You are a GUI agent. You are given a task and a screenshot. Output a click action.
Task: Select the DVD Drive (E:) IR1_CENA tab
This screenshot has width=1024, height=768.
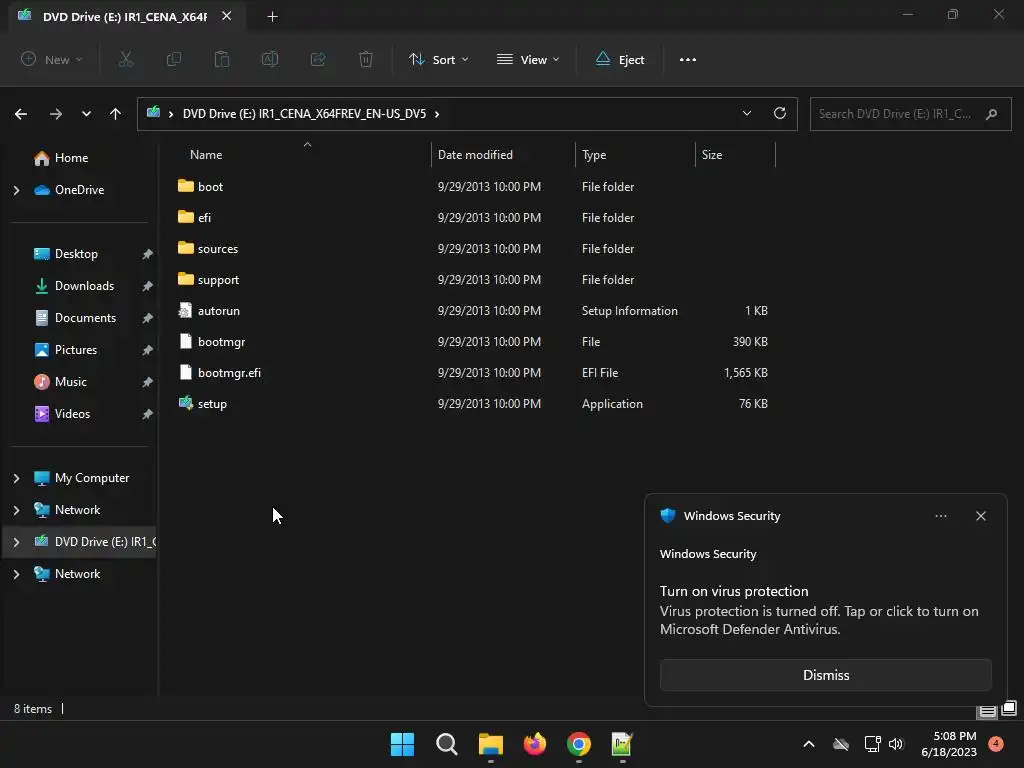tap(124, 17)
